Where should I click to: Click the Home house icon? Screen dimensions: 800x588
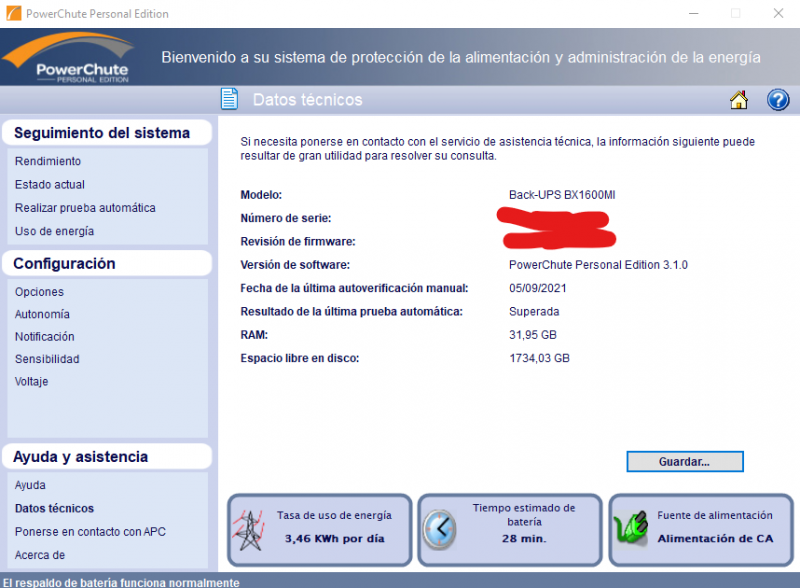pyautogui.click(x=739, y=100)
